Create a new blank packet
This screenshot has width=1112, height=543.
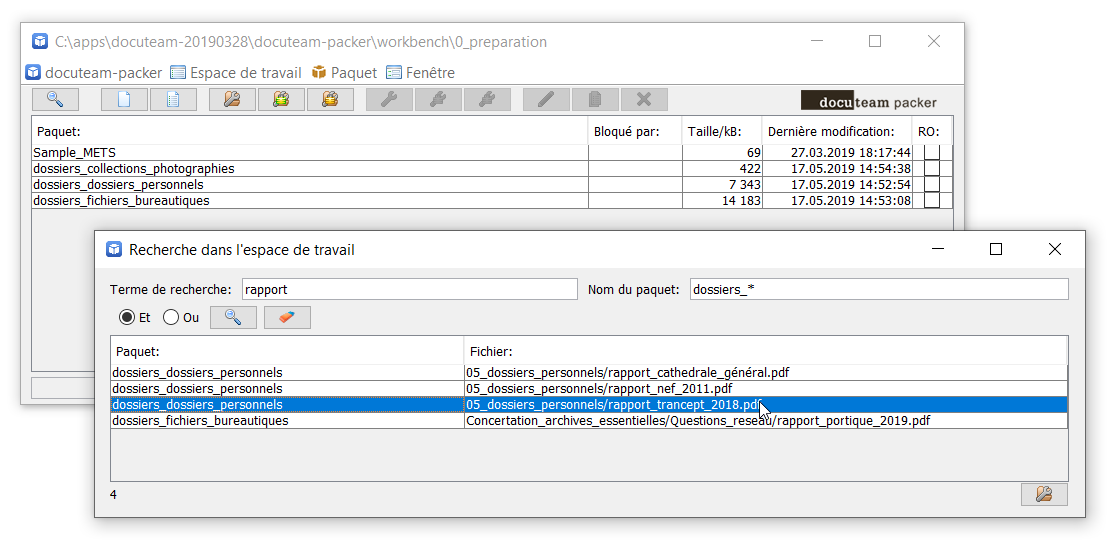125,100
